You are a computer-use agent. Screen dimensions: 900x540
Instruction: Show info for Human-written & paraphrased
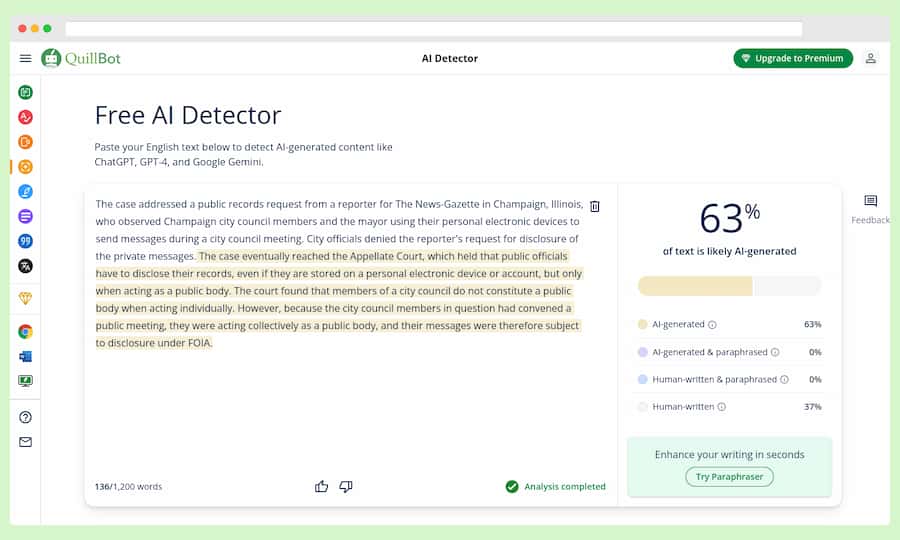point(785,379)
